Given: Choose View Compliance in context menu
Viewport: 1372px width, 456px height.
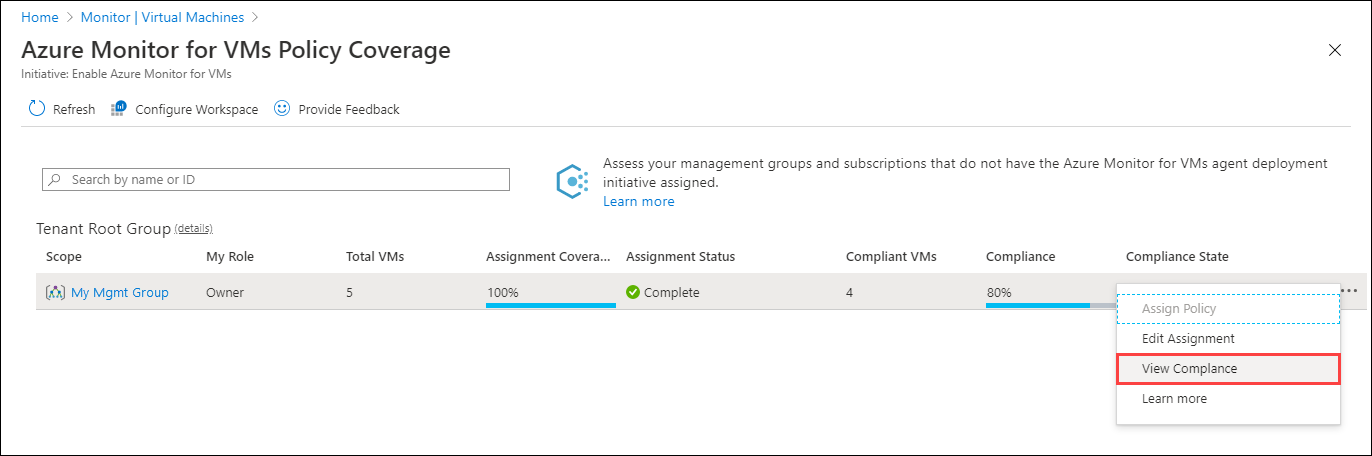Looking at the screenshot, I should tap(1189, 369).
